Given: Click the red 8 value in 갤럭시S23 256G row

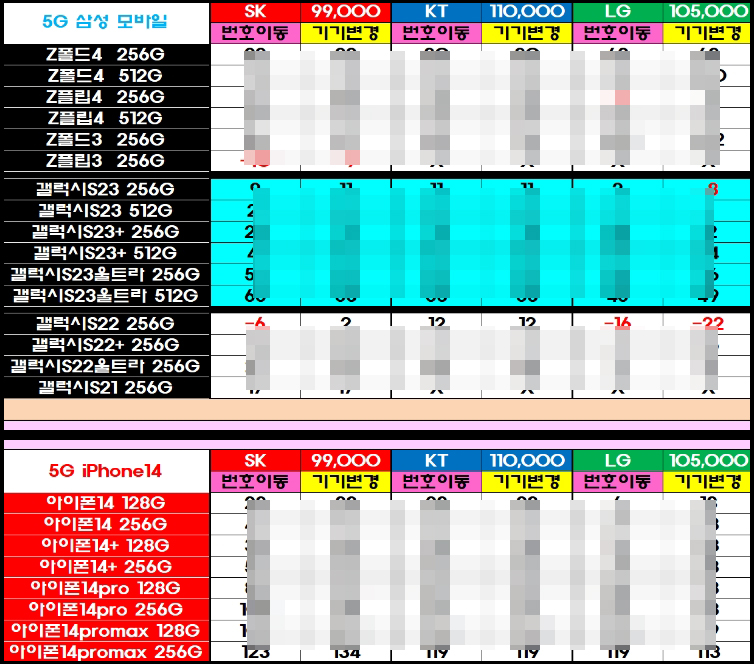Looking at the screenshot, I should pos(713,189).
